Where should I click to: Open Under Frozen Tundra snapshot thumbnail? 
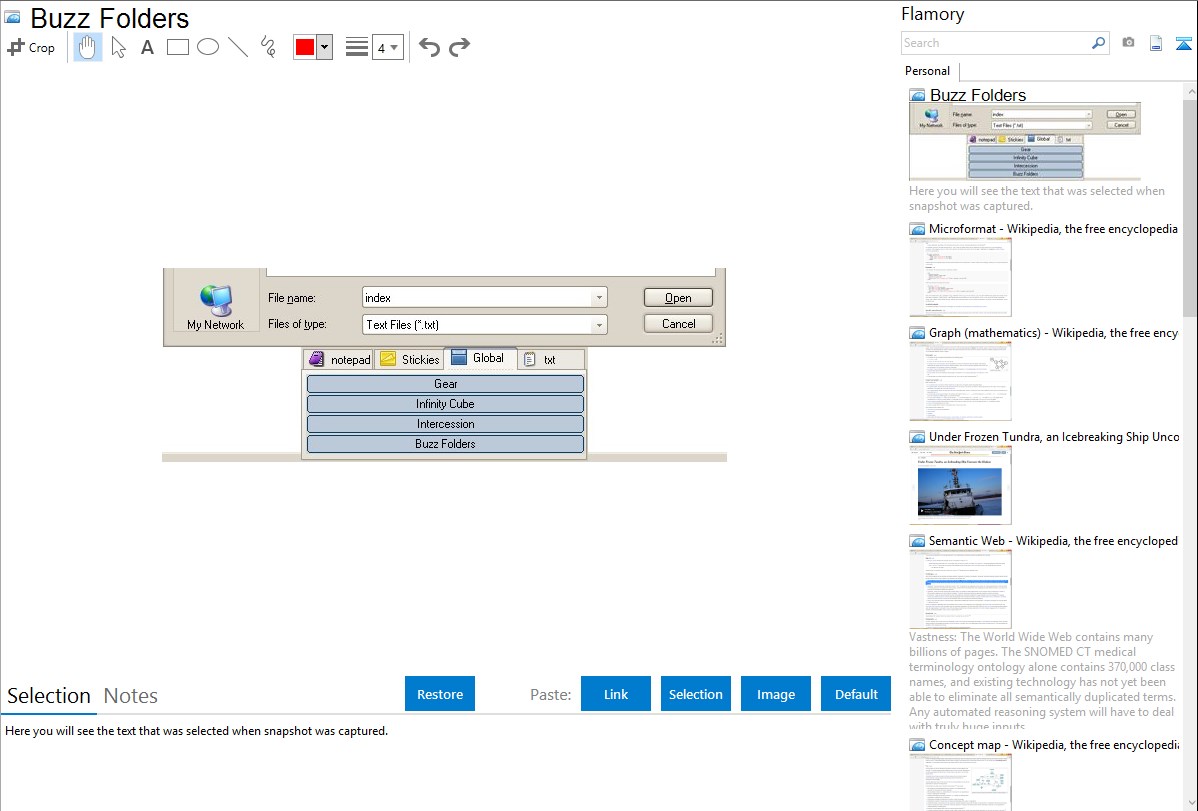[x=960, y=485]
